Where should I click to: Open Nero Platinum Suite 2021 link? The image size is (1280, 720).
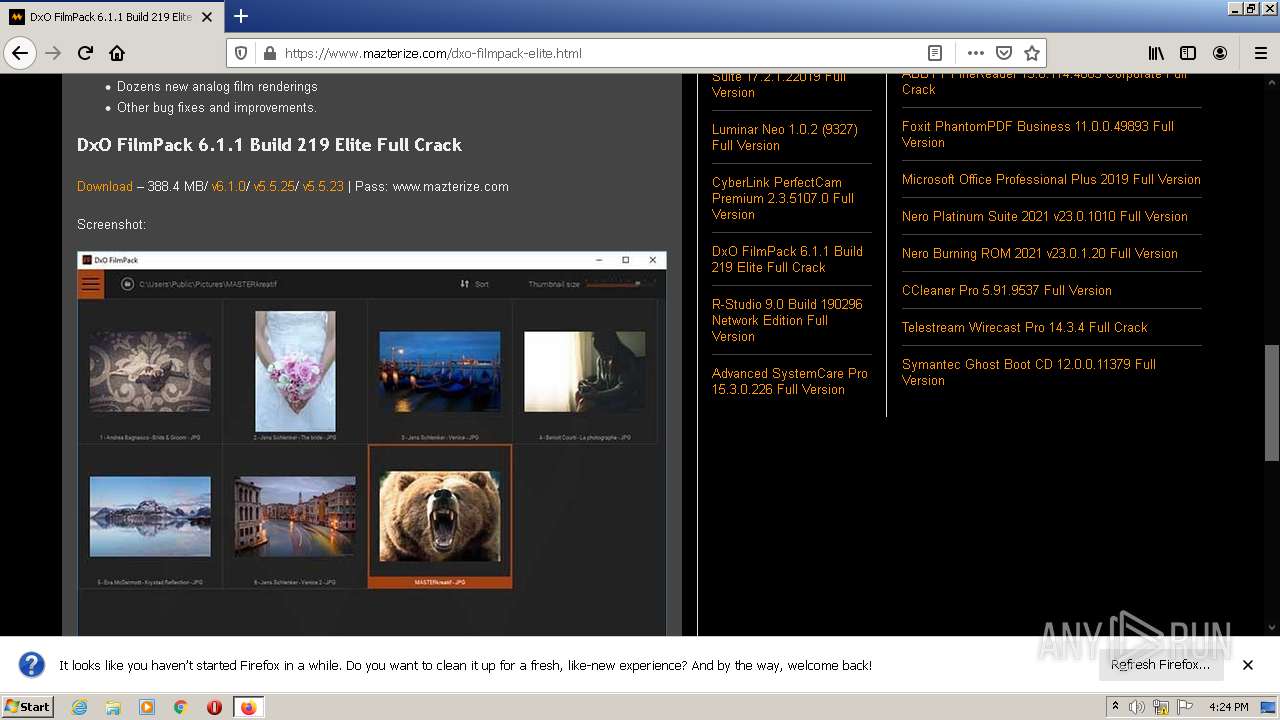(1045, 216)
